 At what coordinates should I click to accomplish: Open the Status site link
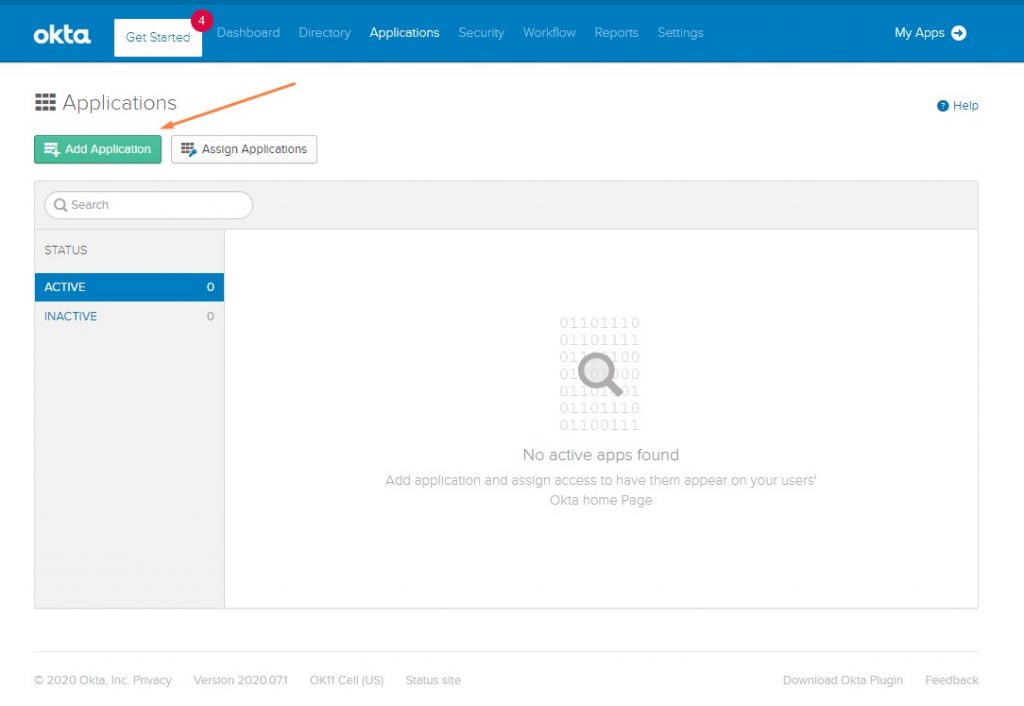point(432,680)
